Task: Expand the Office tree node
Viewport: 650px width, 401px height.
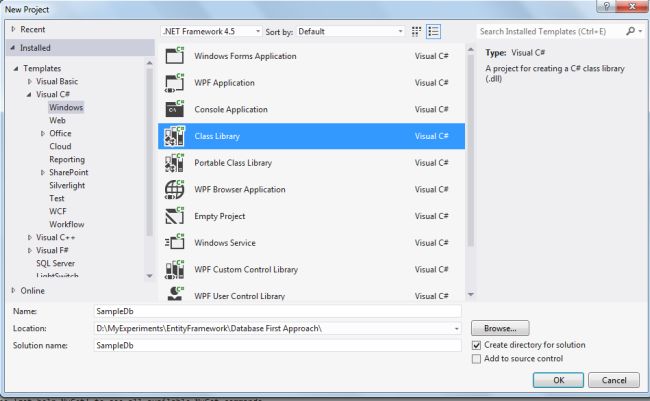Action: point(43,134)
